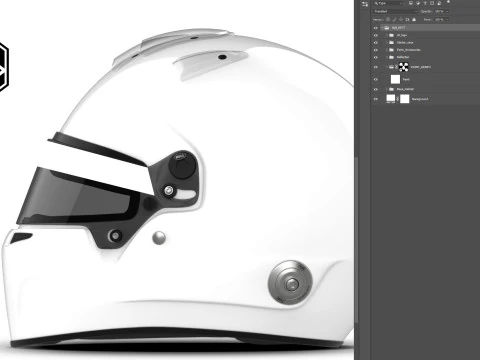Select the Background layer mask thumbnail
The width and height of the screenshot is (480, 360).
point(405,99)
